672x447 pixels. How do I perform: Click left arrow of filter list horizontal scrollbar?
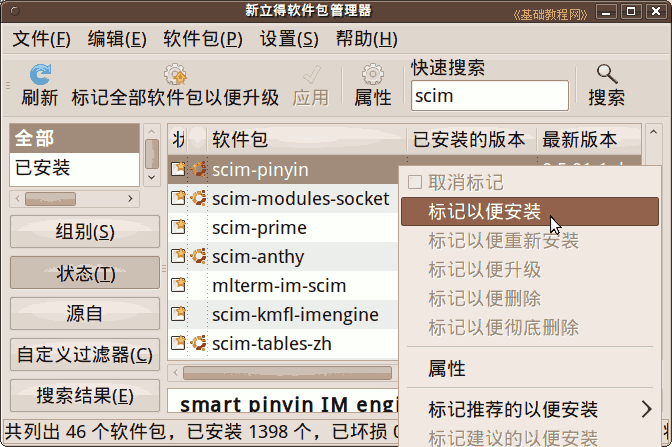tap(18, 198)
